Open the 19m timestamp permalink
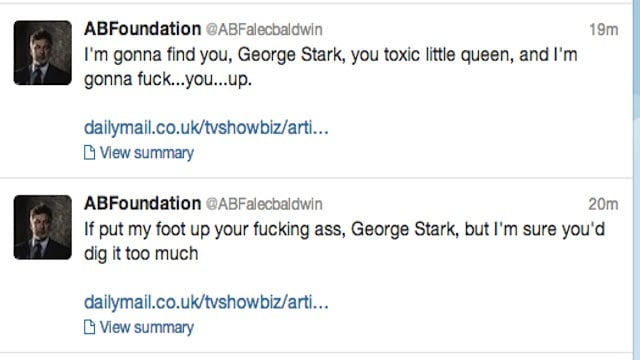This screenshot has height=360, width=640. (603, 29)
